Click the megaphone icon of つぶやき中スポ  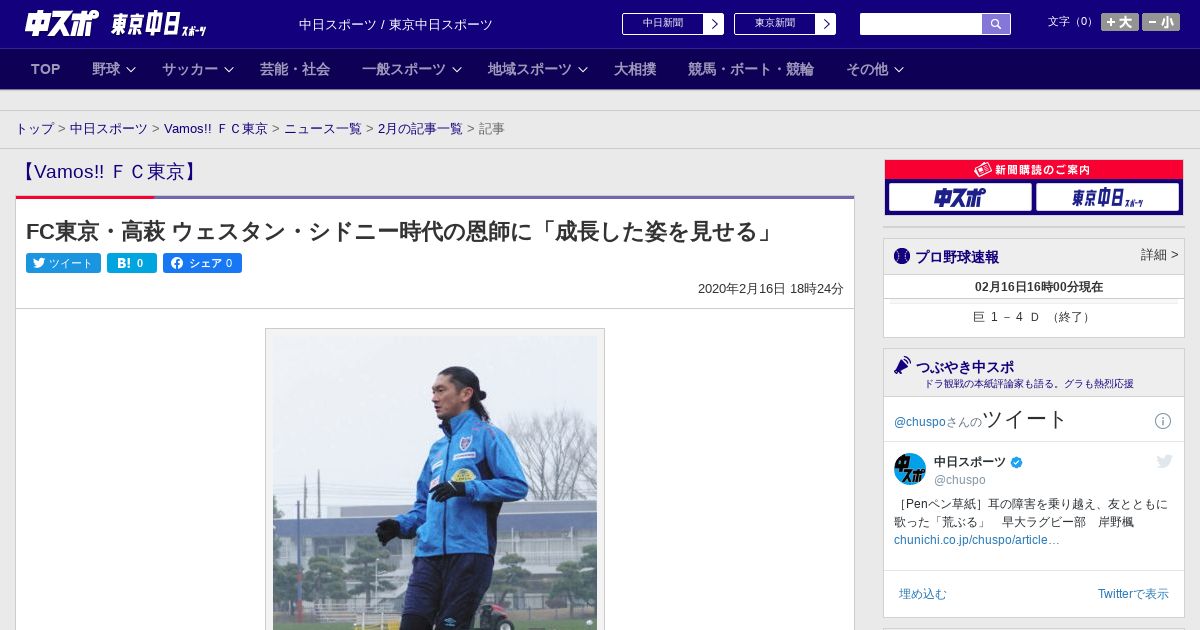[x=903, y=366]
